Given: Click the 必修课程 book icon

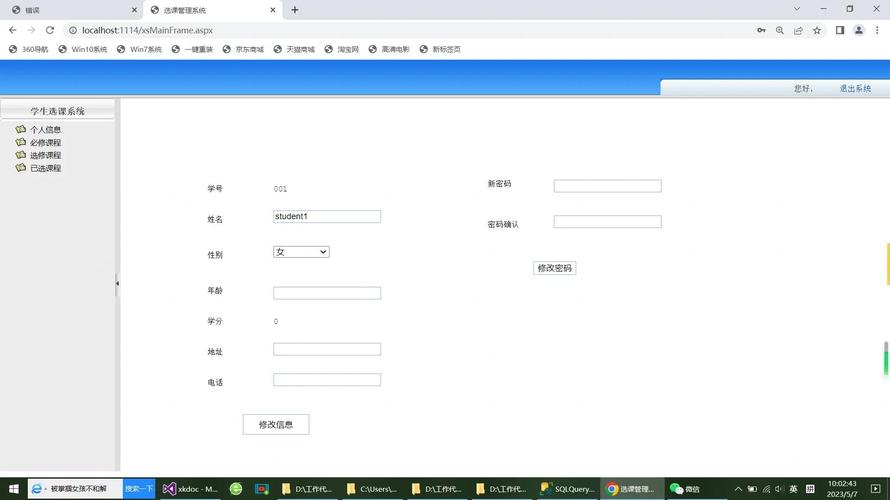Looking at the screenshot, I should [x=21, y=142].
